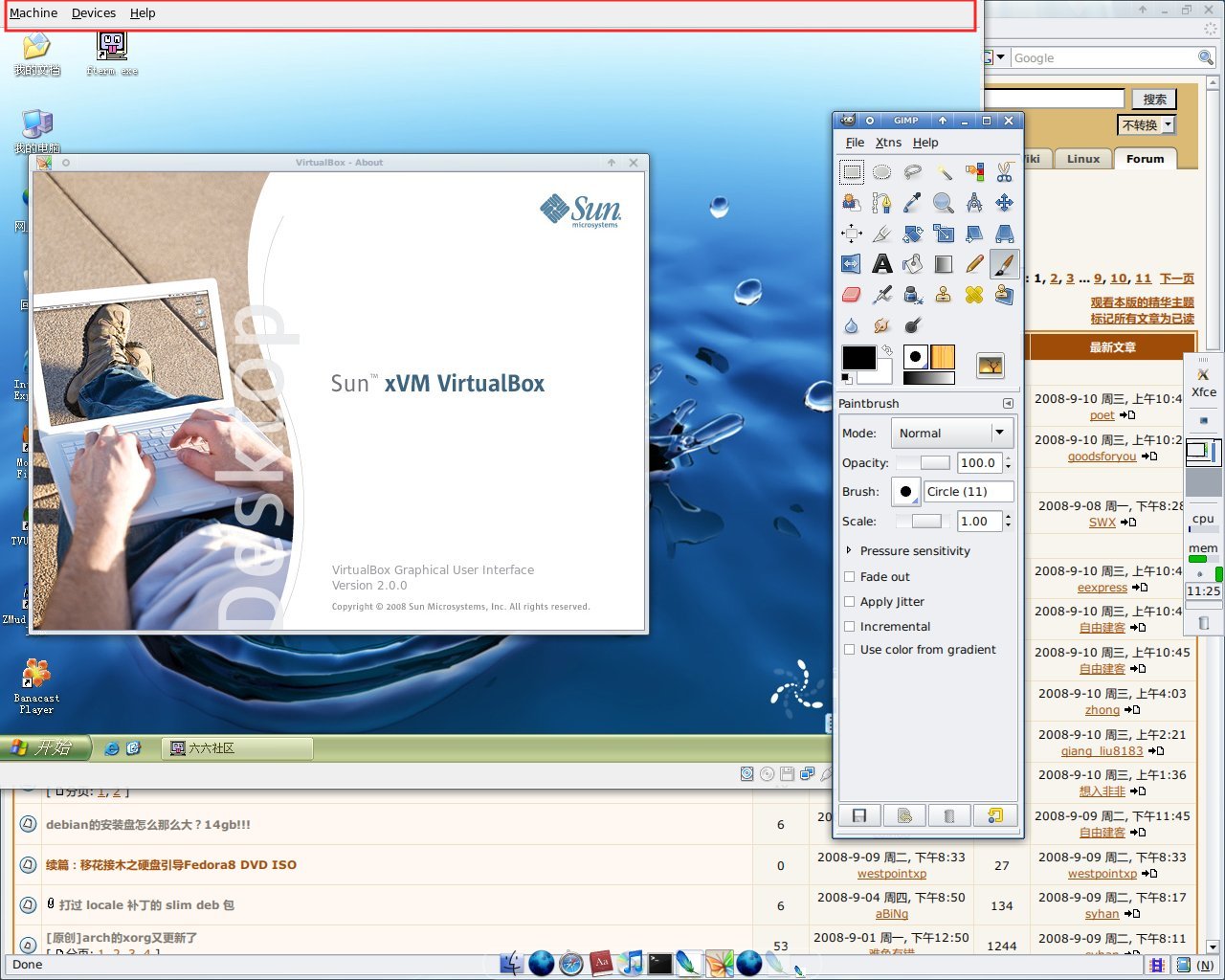Viewport: 1225px width, 980px height.
Task: Click Reset to default values yellow arrow button
Action: coord(995,815)
